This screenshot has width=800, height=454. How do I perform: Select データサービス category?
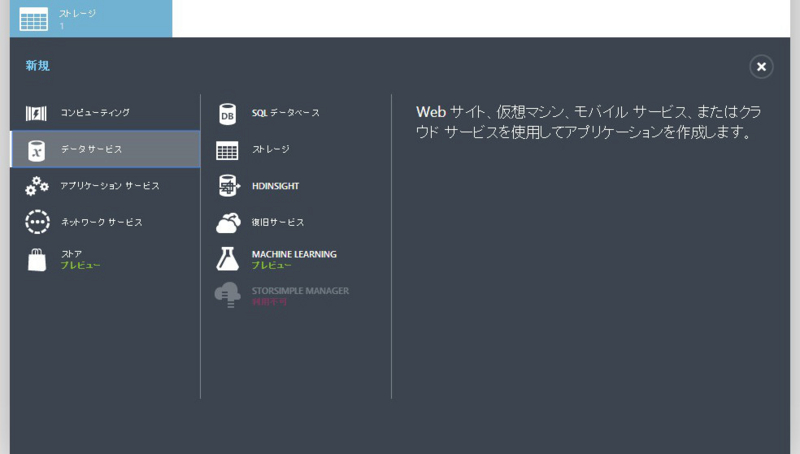tap(105, 149)
